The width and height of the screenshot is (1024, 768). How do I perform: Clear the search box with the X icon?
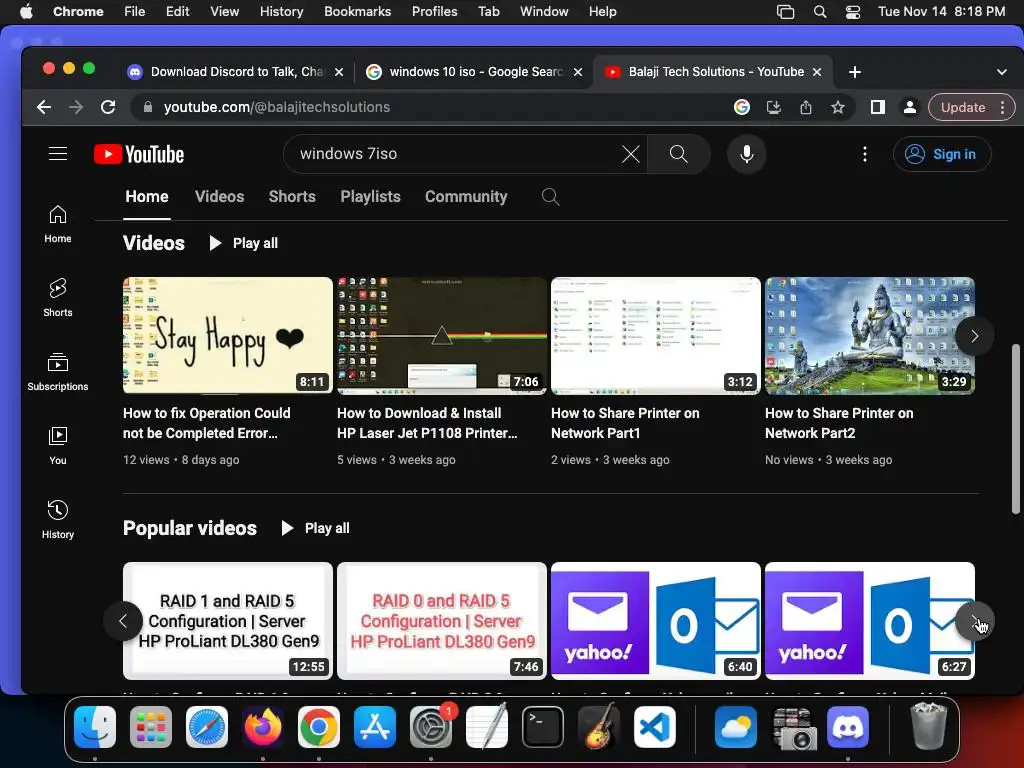(630, 154)
